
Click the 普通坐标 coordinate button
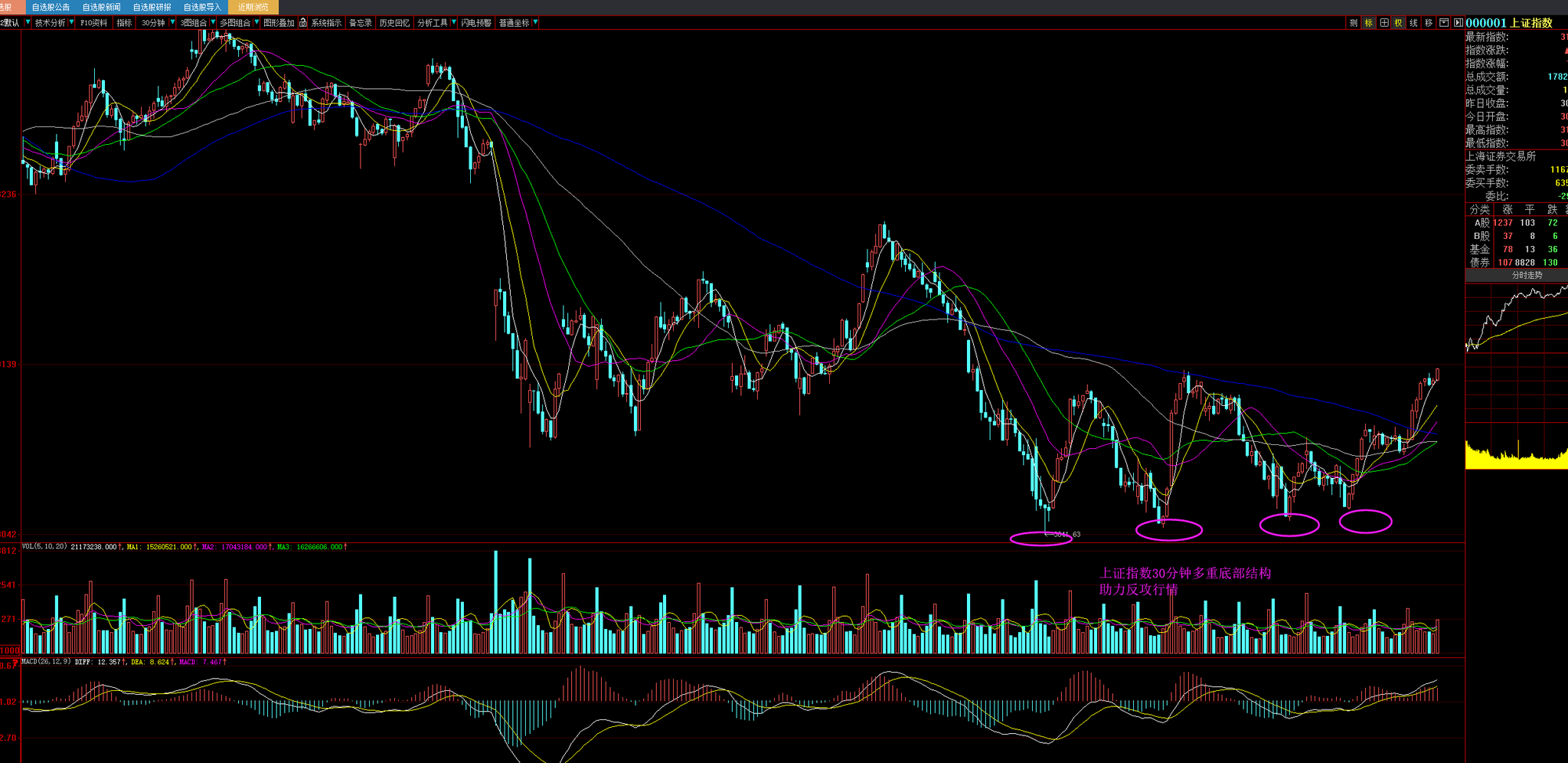[x=514, y=23]
